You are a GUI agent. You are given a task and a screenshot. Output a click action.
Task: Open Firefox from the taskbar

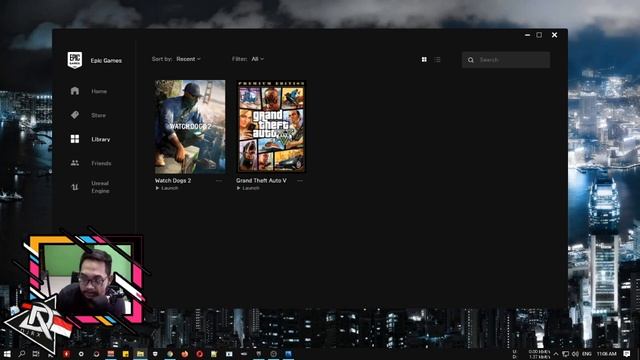coord(184,354)
